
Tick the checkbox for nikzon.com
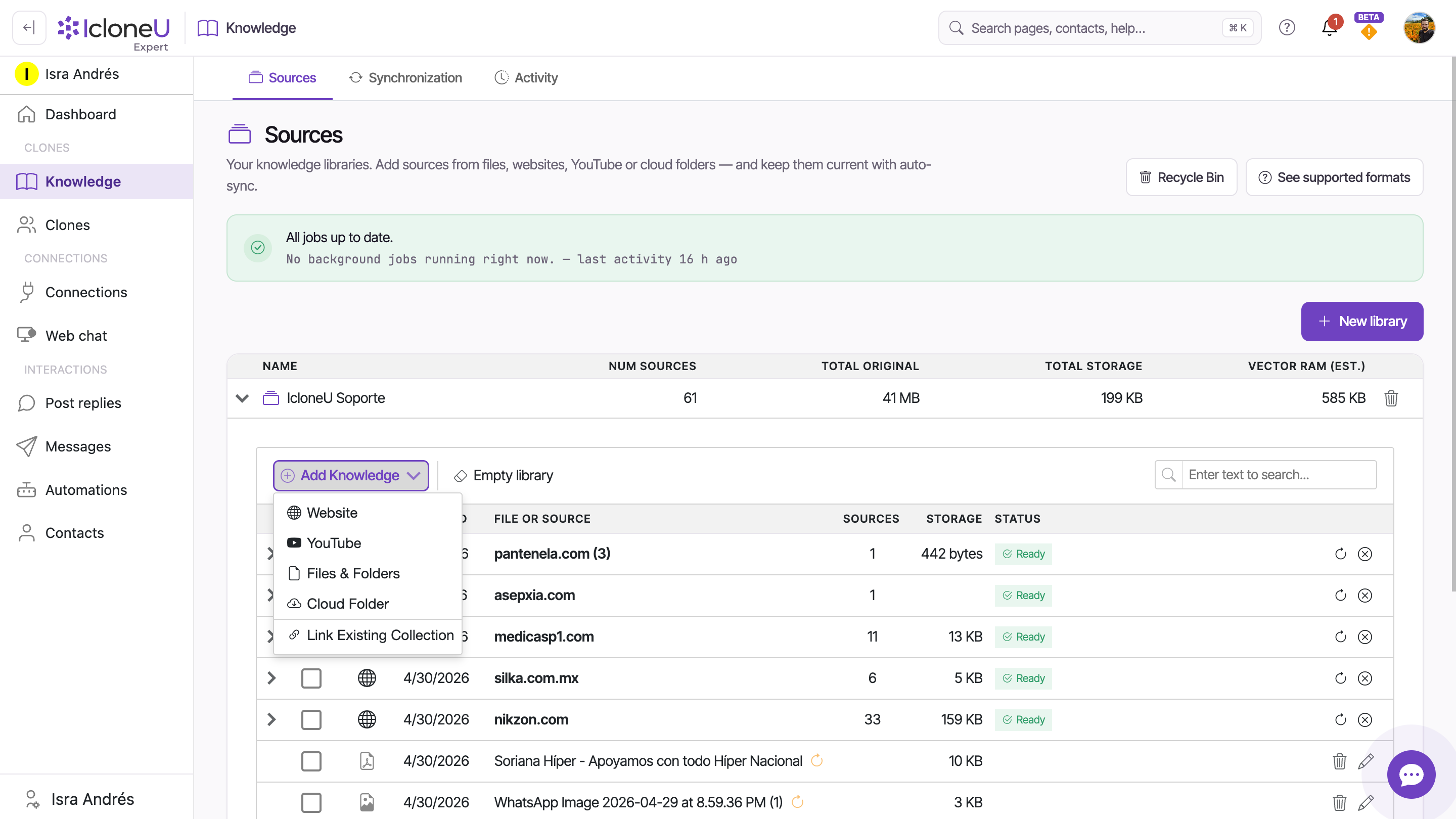click(x=311, y=719)
